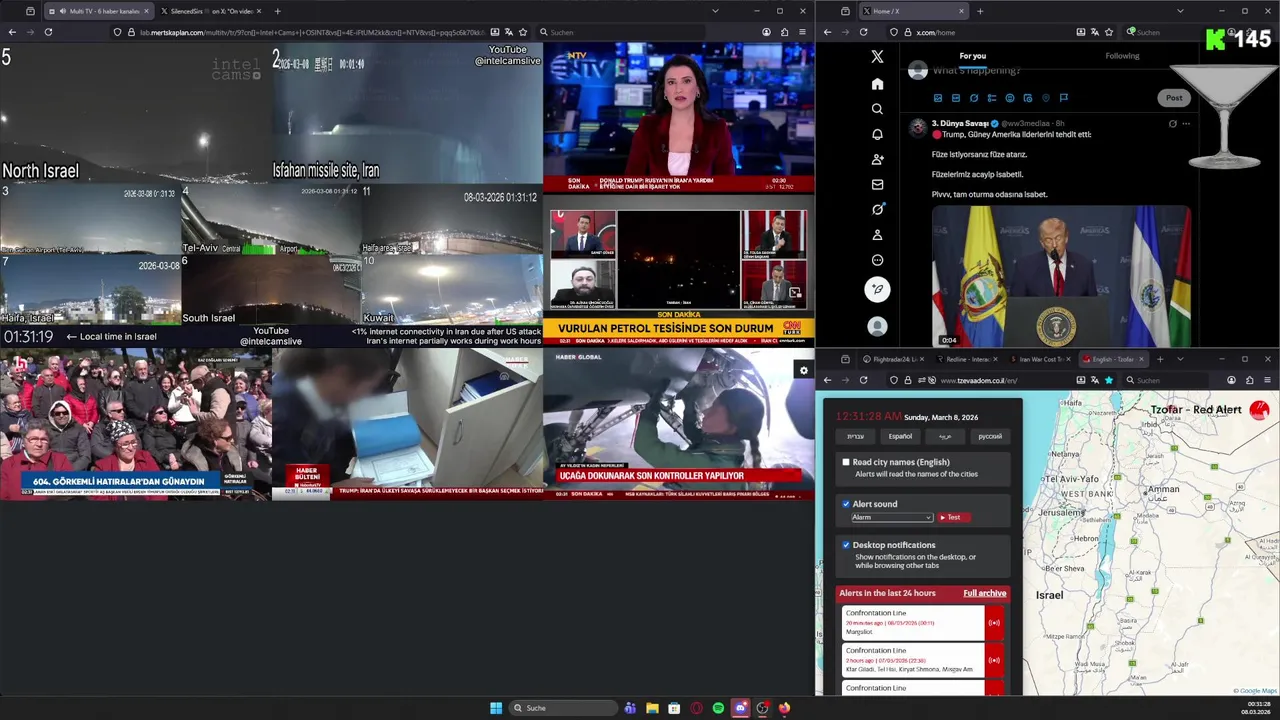Add poll icon in X composer
The height and width of the screenshot is (720, 1280).
[992, 98]
